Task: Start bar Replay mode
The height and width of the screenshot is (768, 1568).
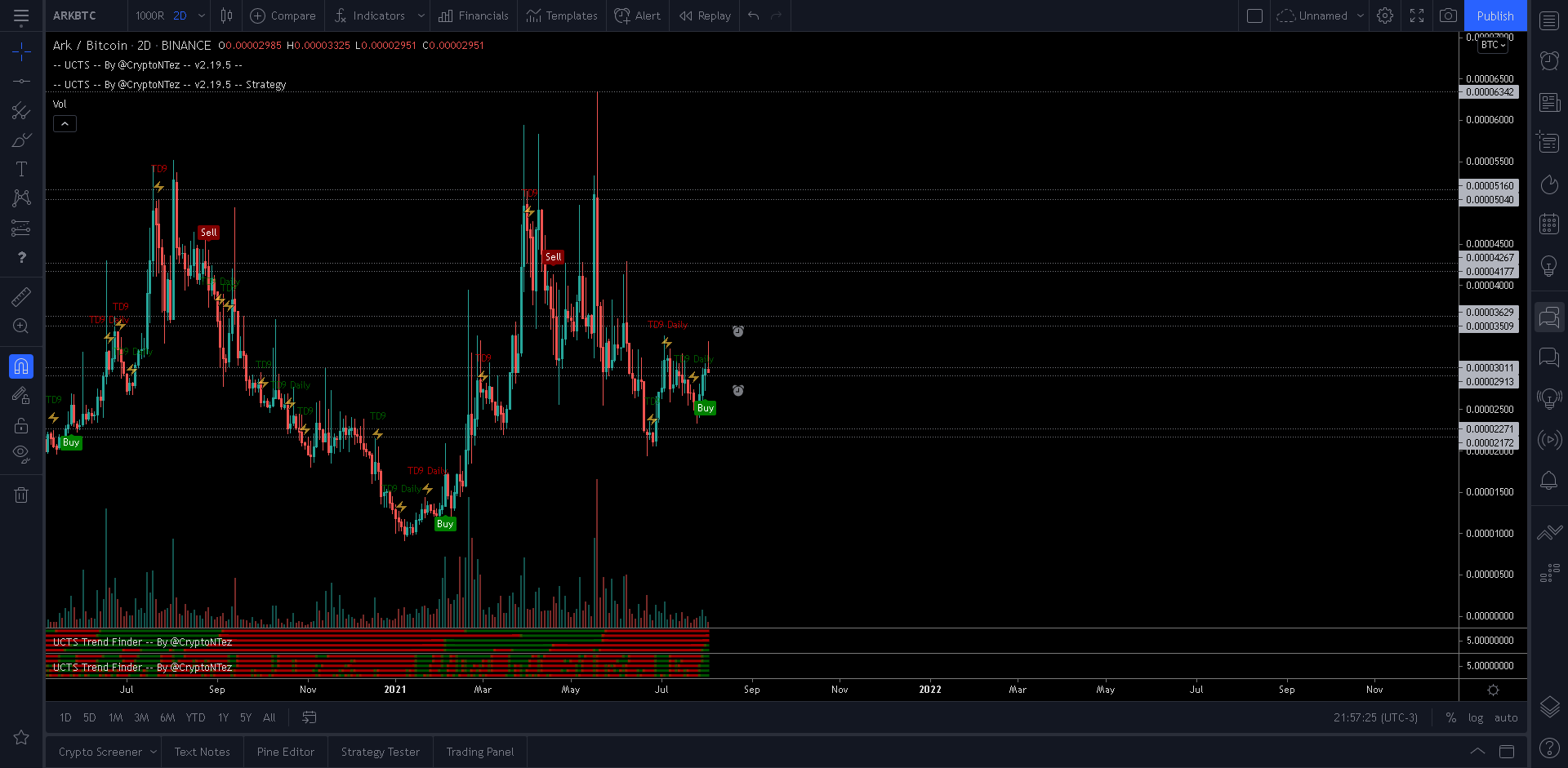Action: [703, 16]
